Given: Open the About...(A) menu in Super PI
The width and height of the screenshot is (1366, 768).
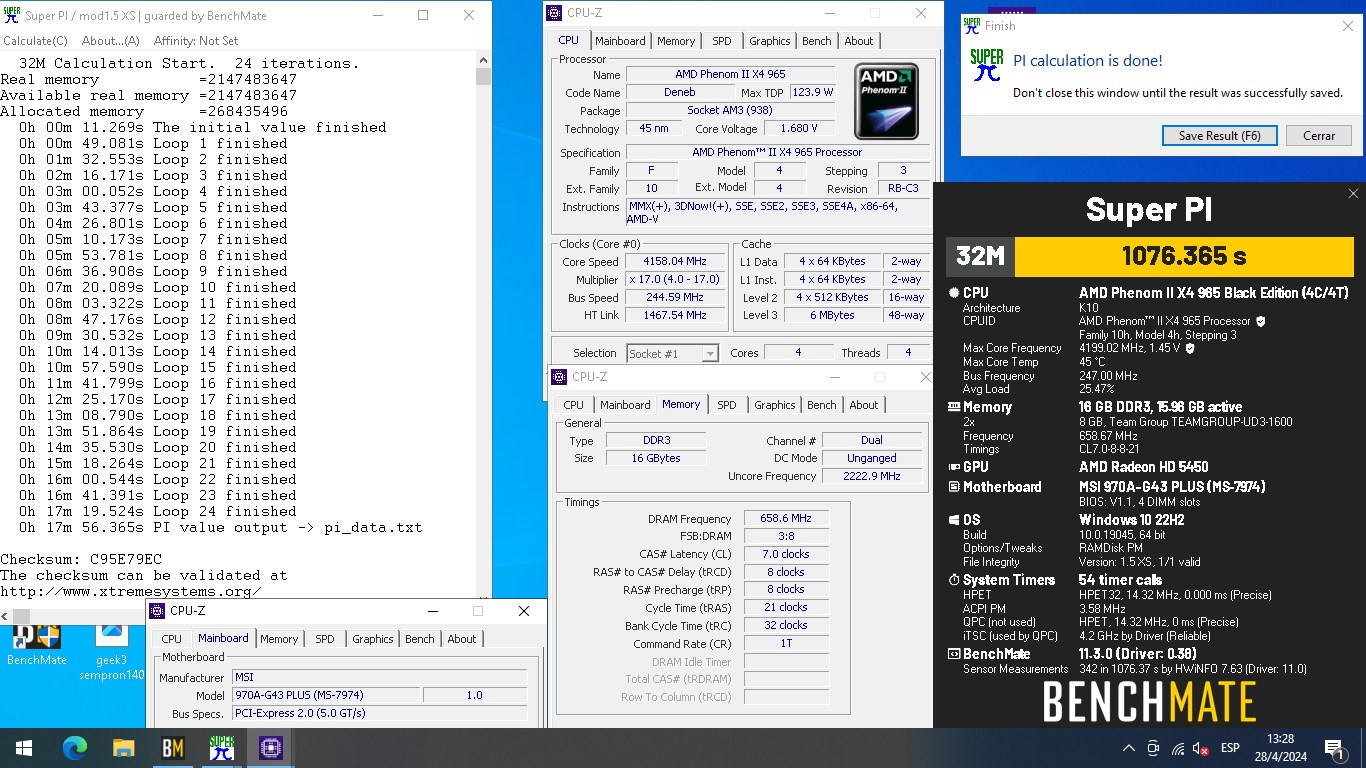Looking at the screenshot, I should point(111,41).
